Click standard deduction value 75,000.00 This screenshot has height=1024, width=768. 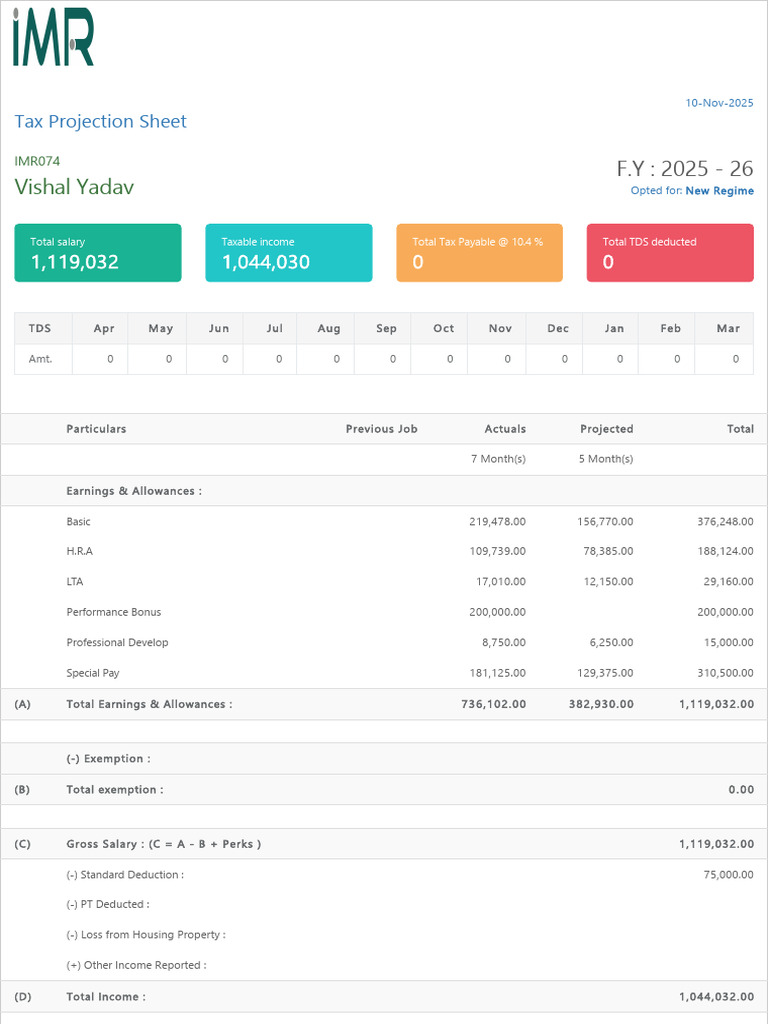point(729,874)
